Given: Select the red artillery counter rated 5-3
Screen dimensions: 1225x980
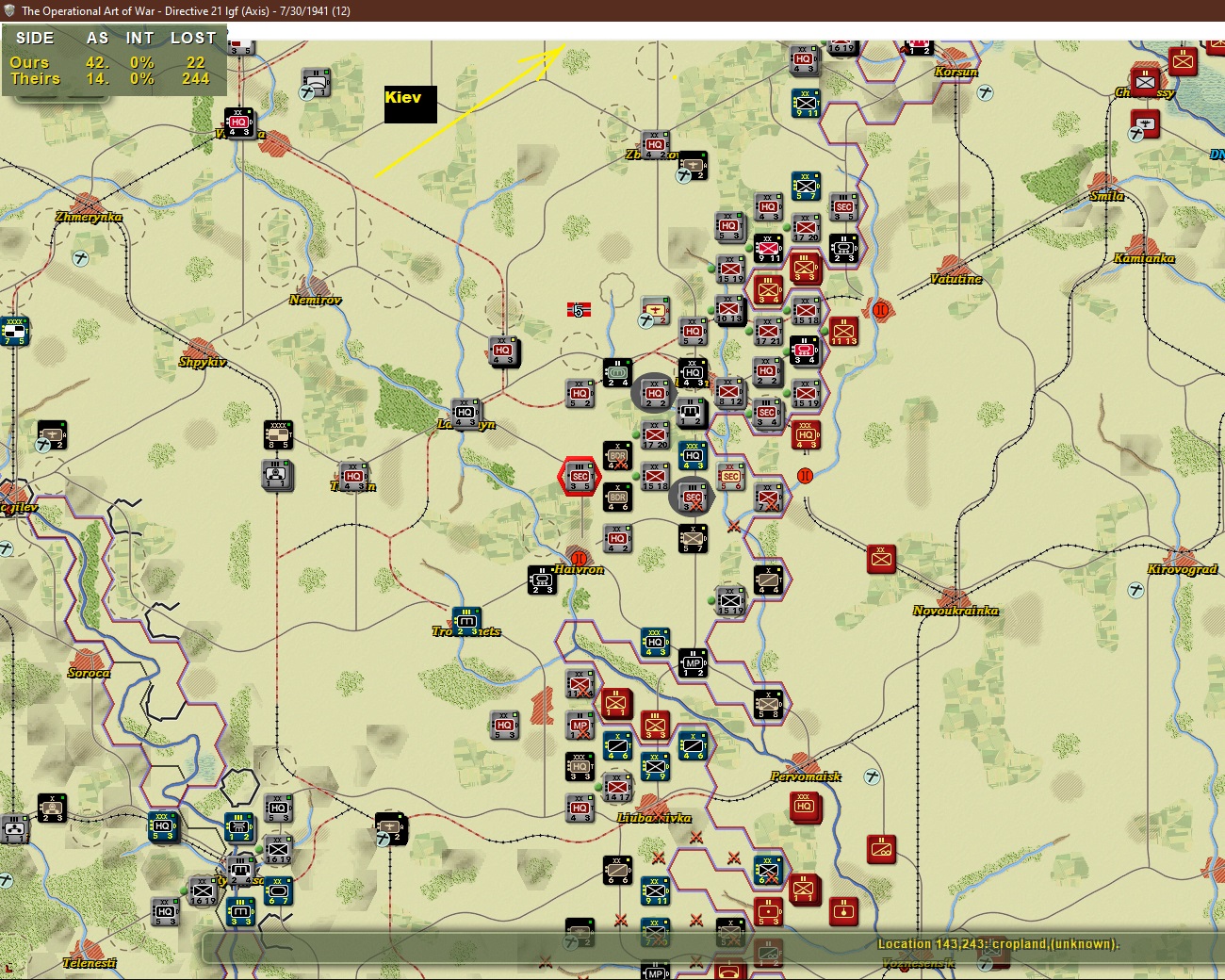Looking at the screenshot, I should point(768,911).
